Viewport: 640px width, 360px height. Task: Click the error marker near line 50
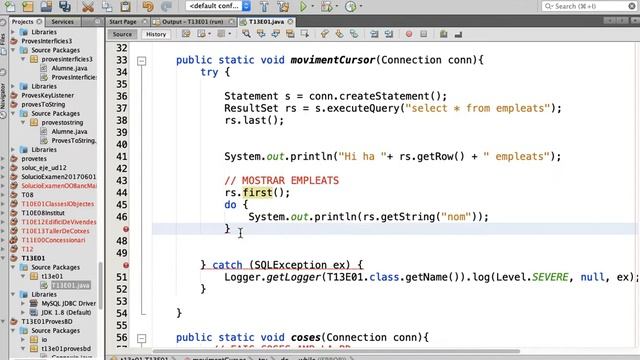[126, 265]
